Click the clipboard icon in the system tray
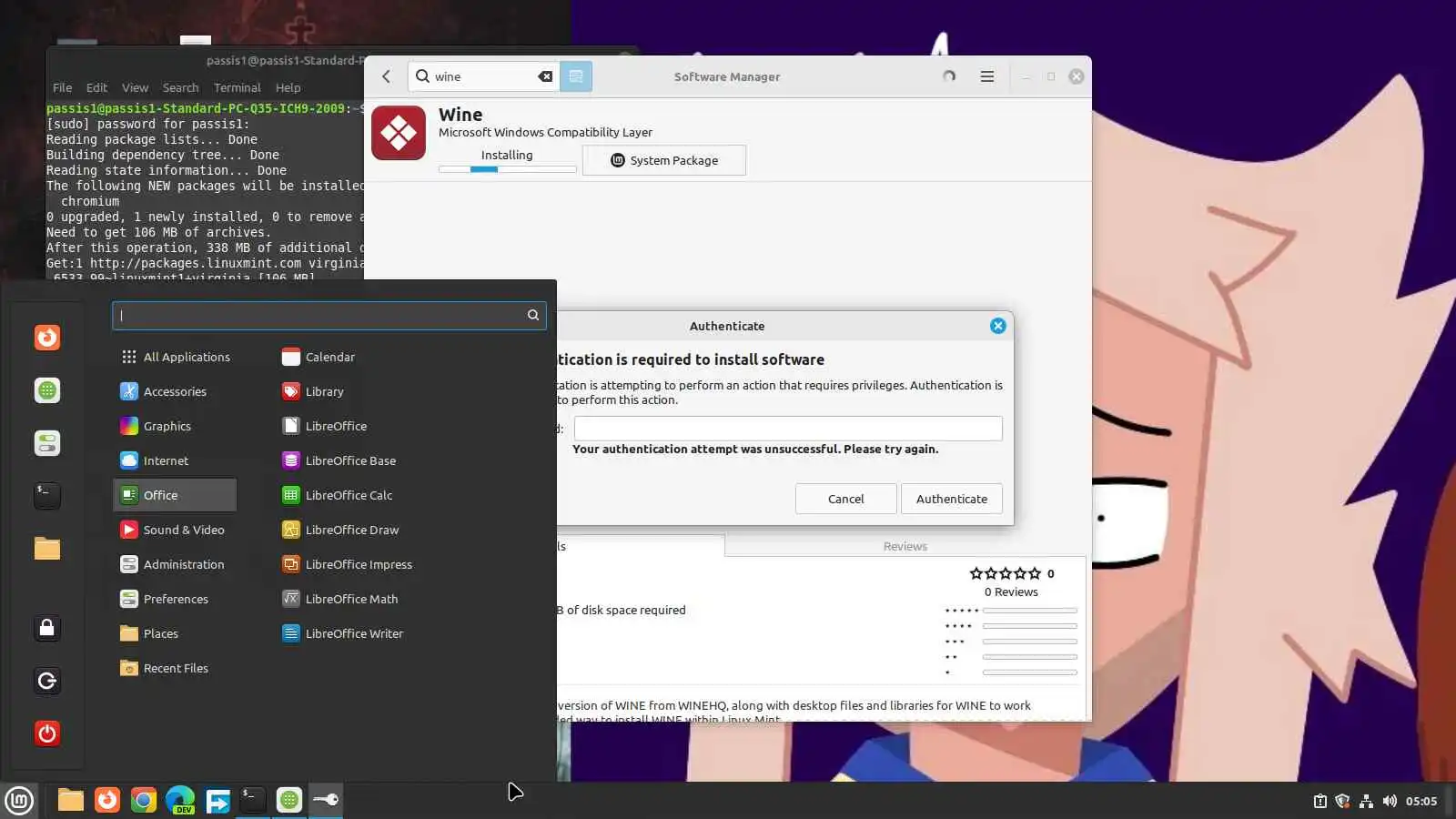 point(1319,802)
